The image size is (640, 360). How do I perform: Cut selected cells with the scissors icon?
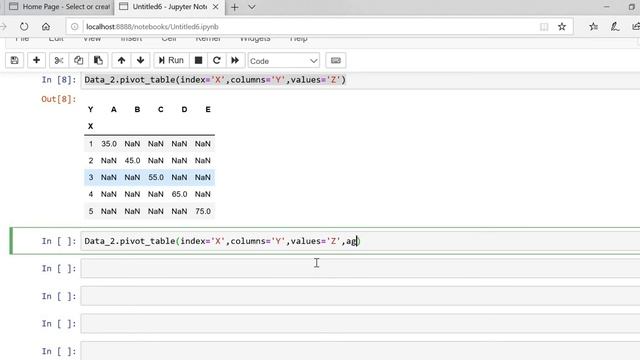59,60
